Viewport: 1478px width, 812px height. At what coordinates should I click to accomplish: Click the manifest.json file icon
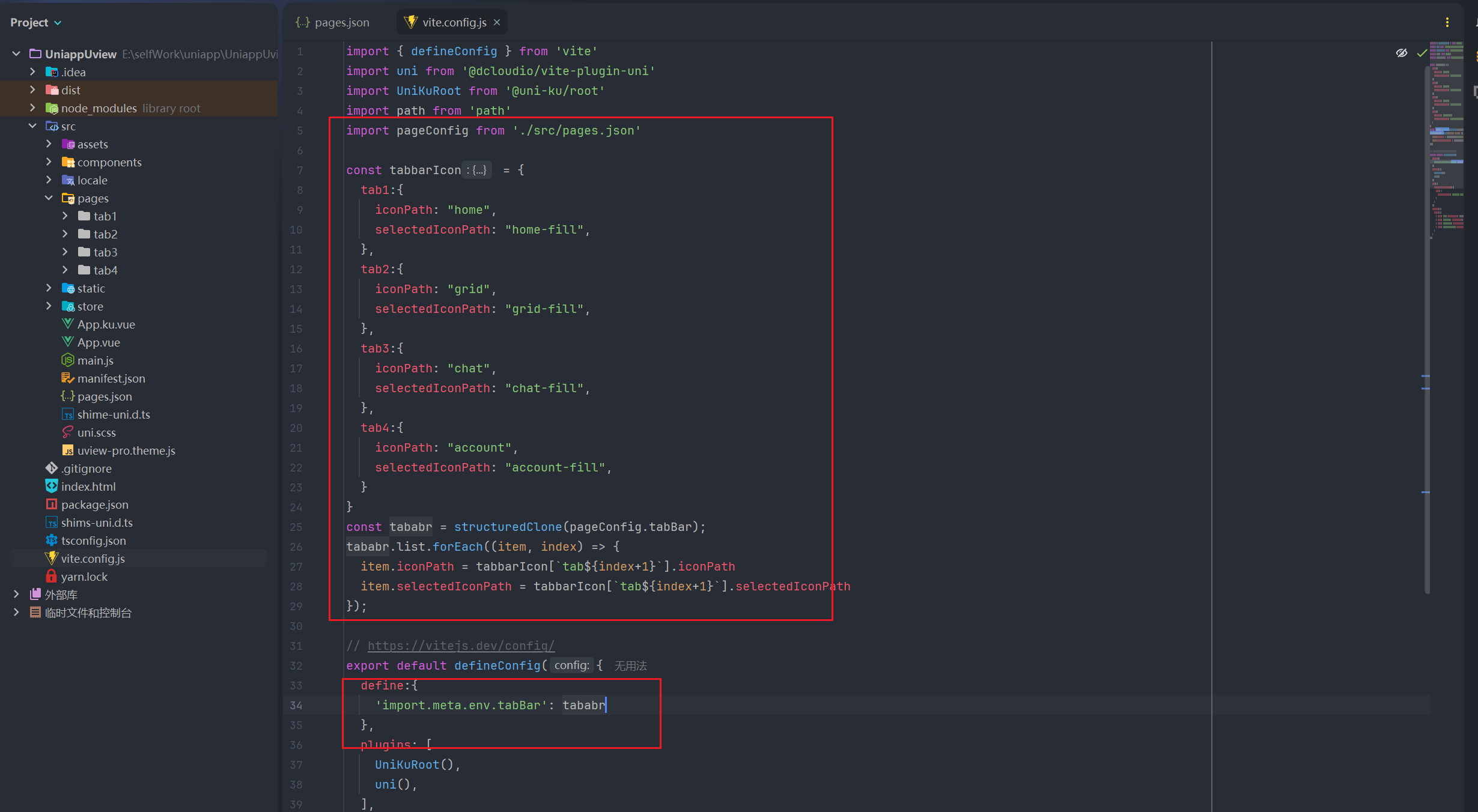[67, 378]
